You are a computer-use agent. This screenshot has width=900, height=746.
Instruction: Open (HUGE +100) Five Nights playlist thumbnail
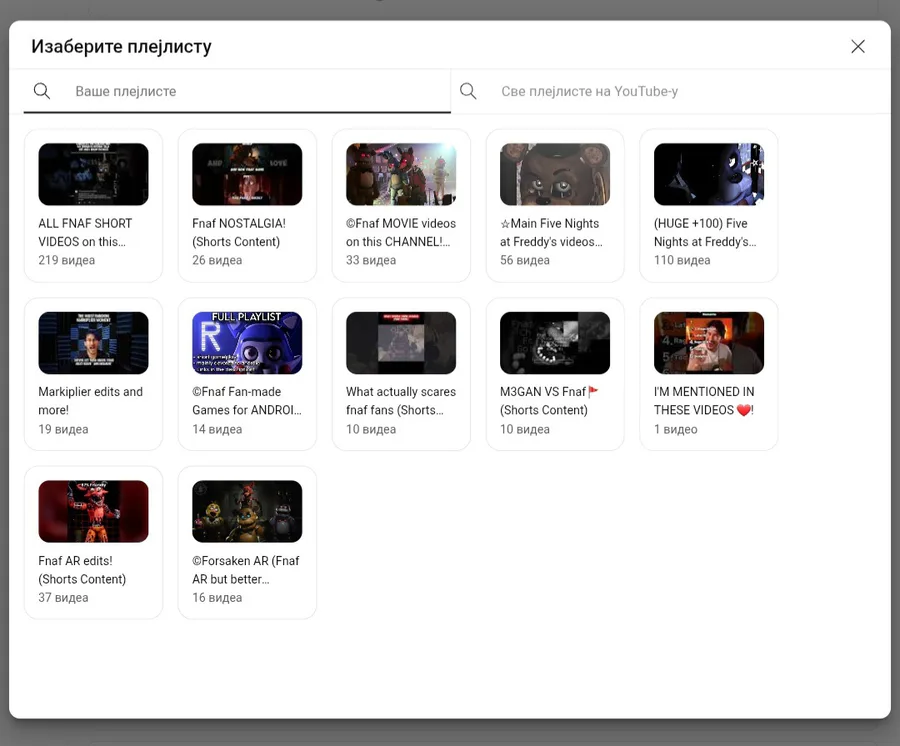point(709,174)
